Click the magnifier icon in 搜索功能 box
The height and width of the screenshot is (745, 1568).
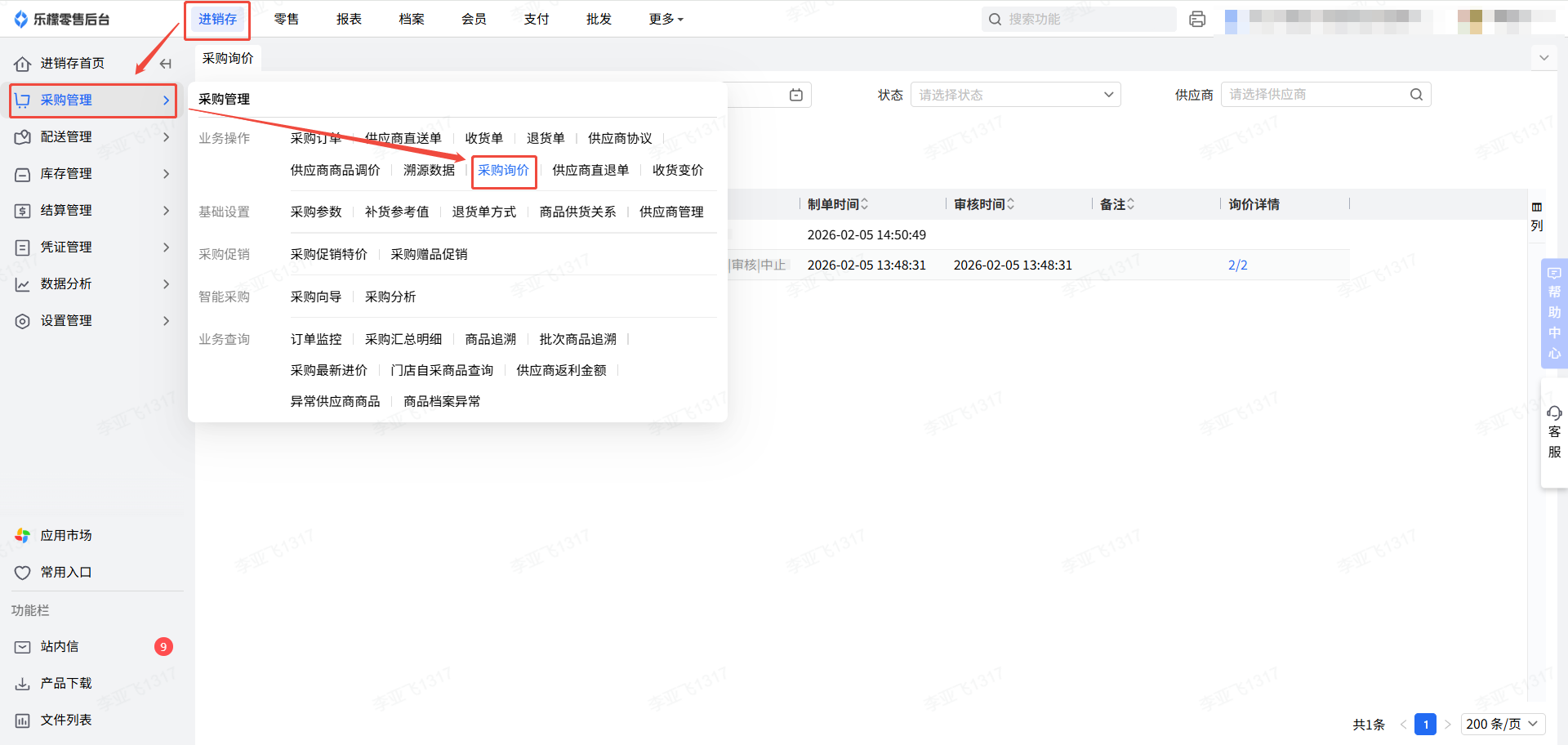[995, 19]
